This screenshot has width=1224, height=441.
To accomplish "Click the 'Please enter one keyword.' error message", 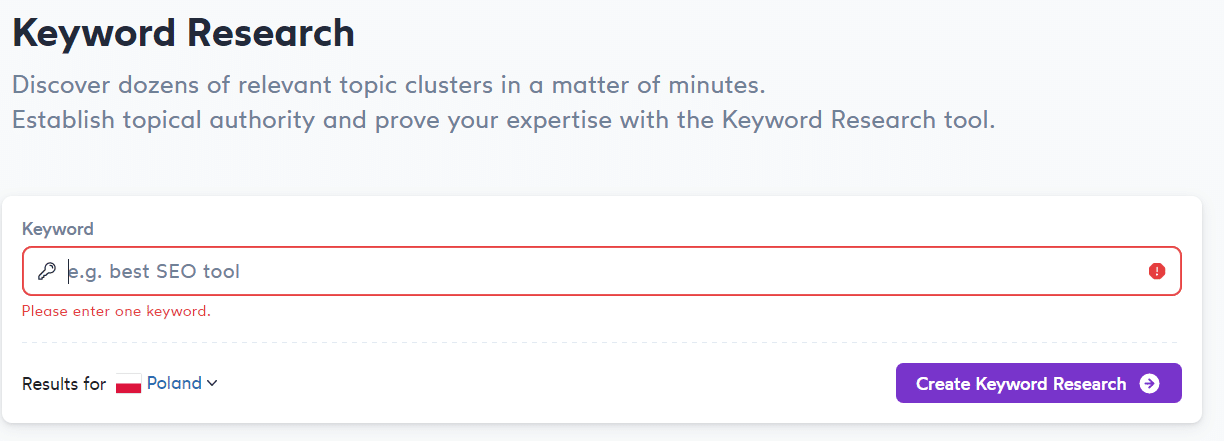I will point(116,311).
